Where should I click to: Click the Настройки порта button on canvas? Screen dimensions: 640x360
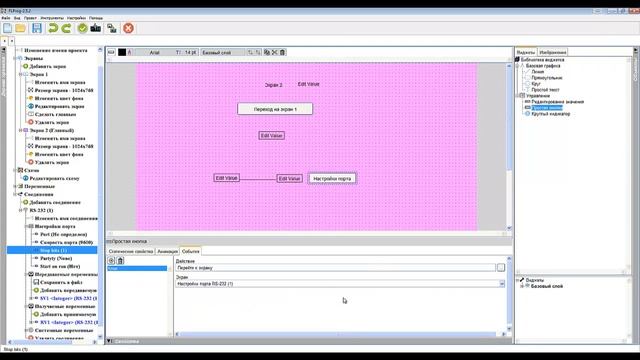click(332, 178)
